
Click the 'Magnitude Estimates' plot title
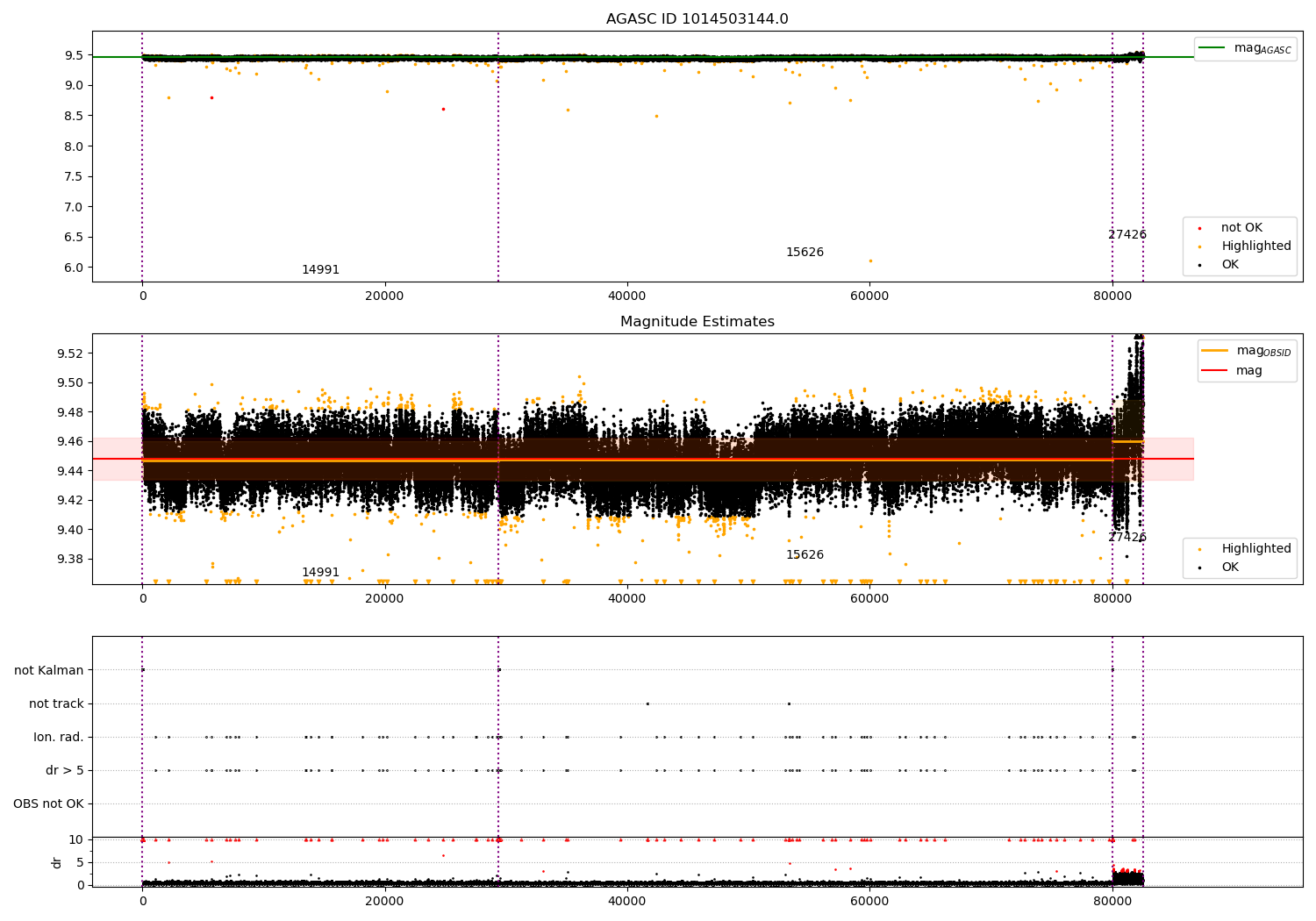(x=697, y=322)
